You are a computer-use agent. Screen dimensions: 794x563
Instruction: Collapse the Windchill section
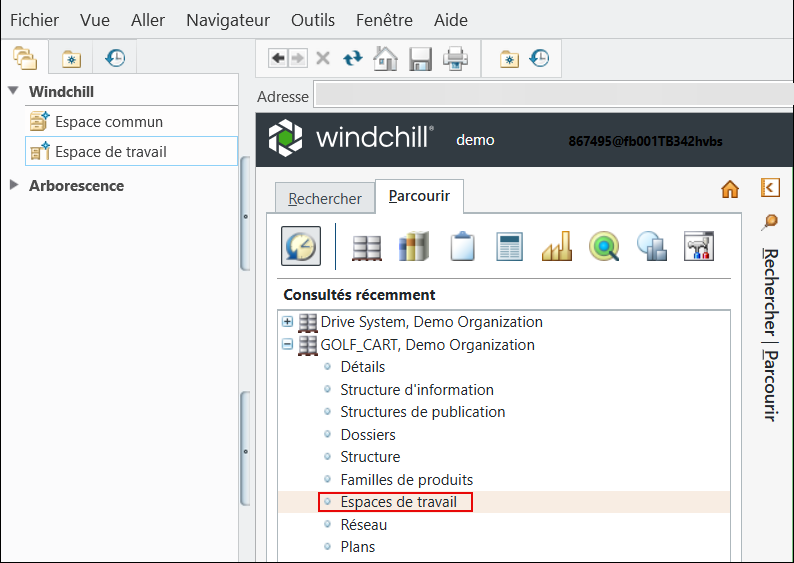pyautogui.click(x=14, y=91)
